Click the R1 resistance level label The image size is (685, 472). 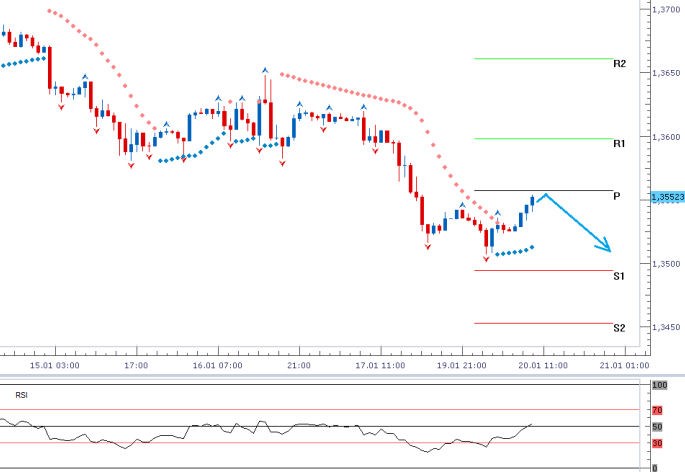(619, 144)
